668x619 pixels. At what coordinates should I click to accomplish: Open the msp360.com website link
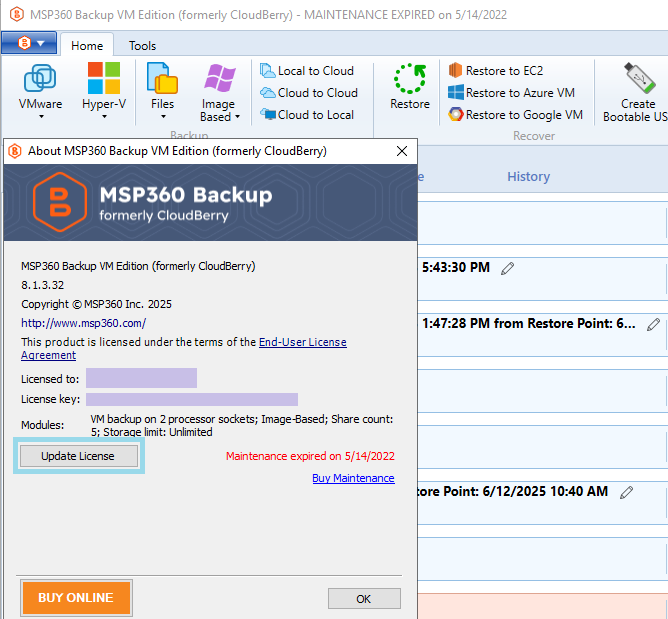84,323
